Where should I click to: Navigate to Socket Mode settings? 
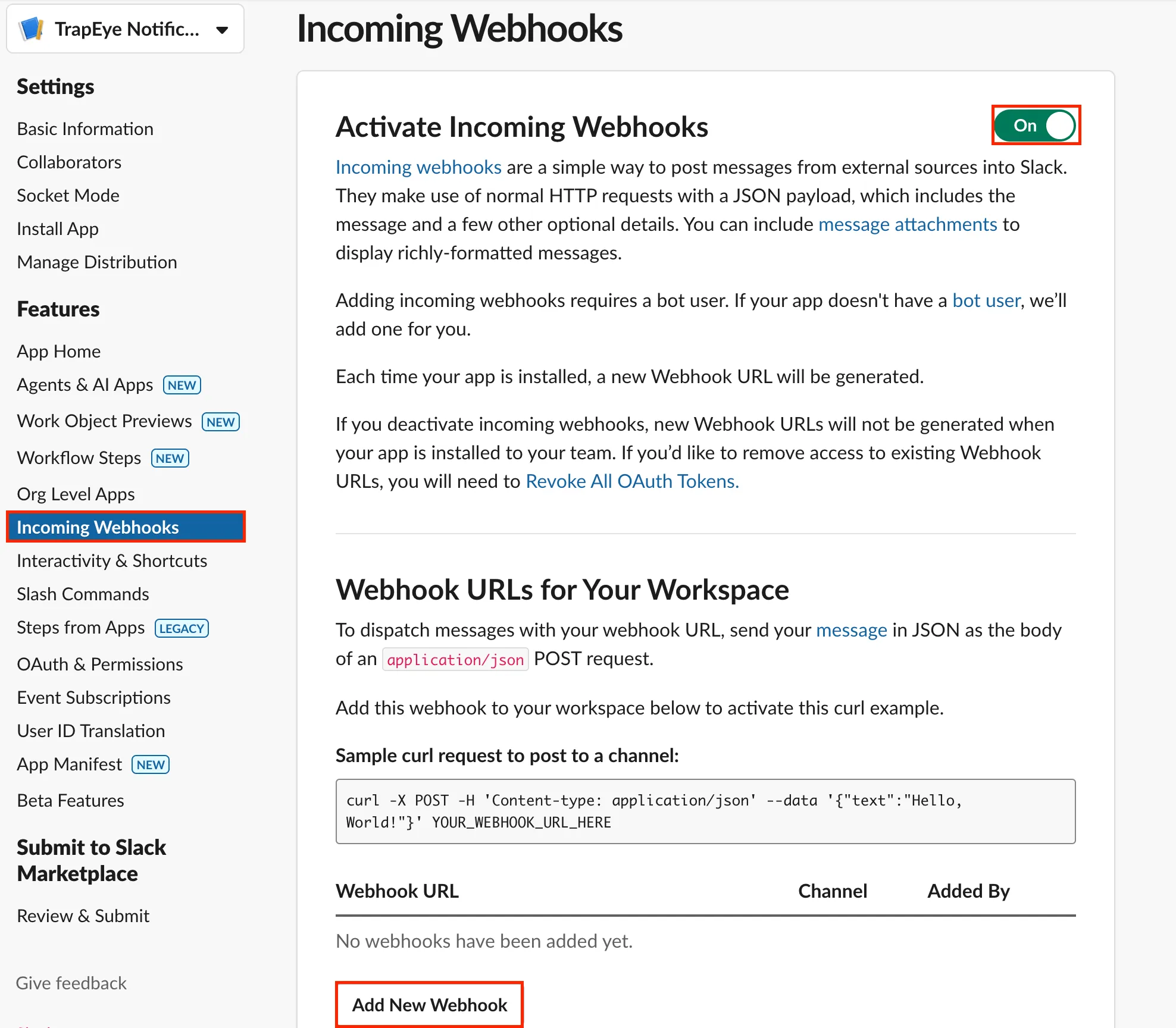coord(68,195)
